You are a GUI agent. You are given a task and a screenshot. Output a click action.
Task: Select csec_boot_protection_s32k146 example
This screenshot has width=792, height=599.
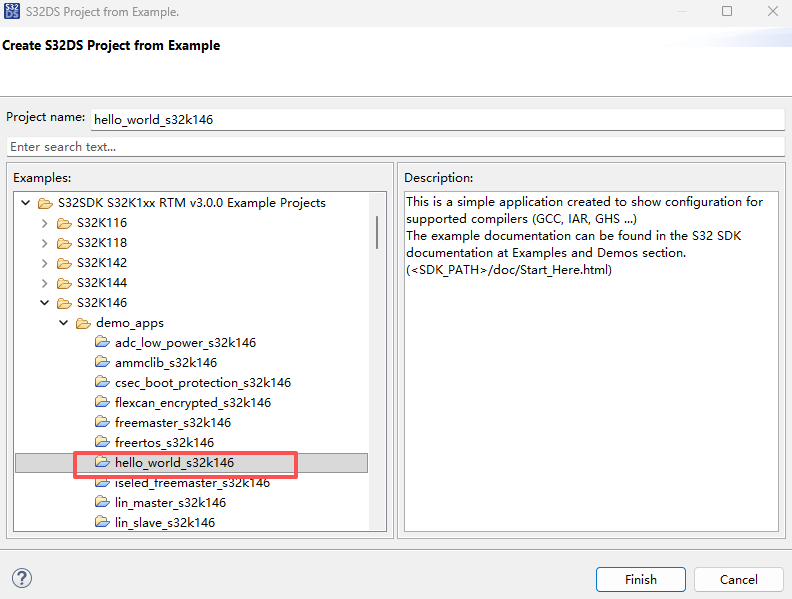point(203,383)
